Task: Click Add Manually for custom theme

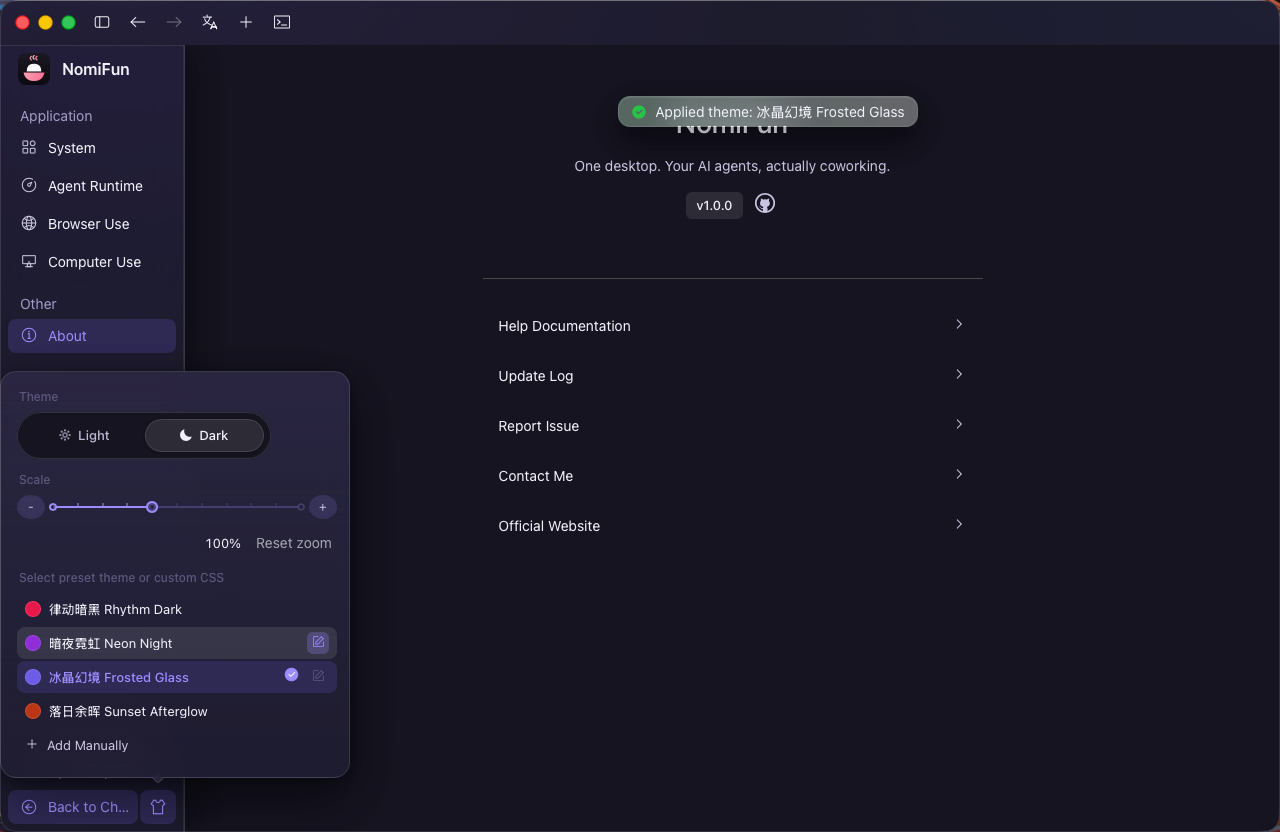Action: 77,745
